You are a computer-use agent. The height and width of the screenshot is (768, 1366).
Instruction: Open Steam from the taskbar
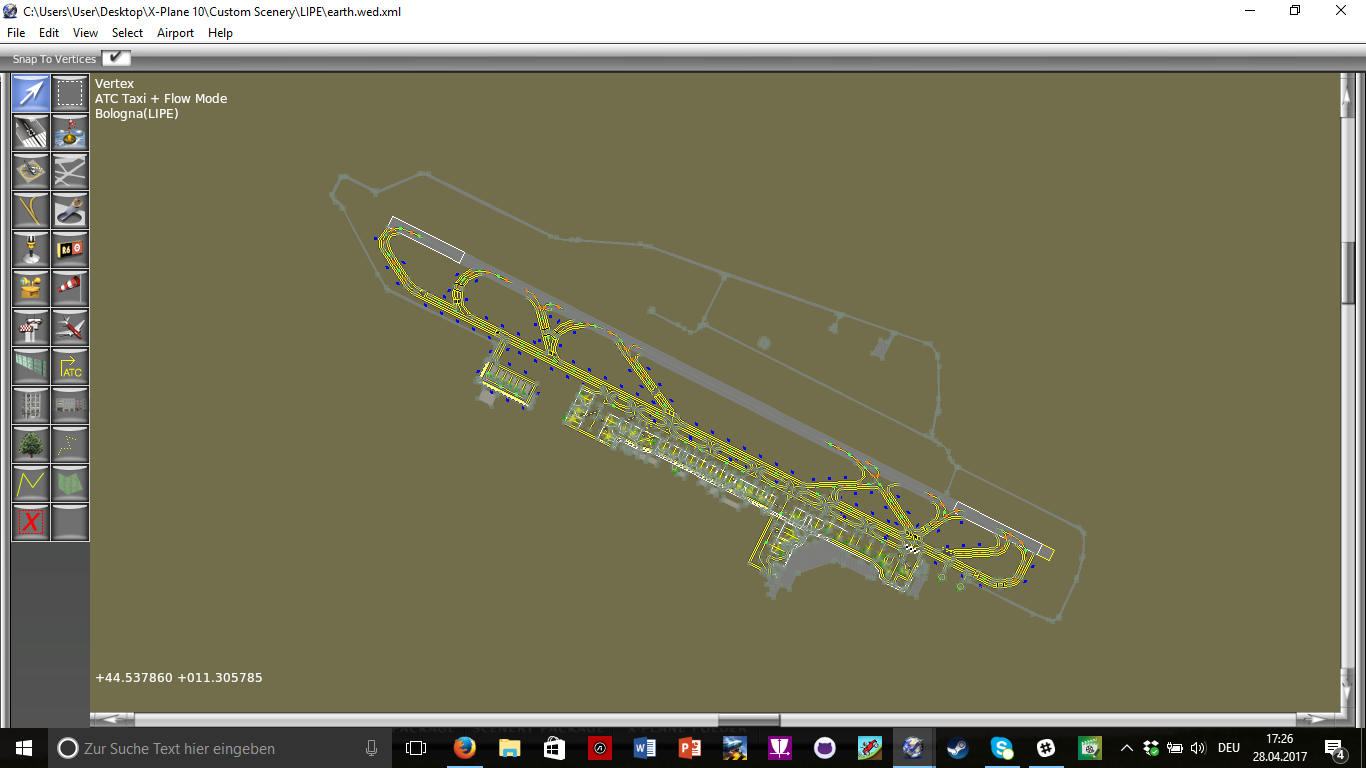[957, 748]
